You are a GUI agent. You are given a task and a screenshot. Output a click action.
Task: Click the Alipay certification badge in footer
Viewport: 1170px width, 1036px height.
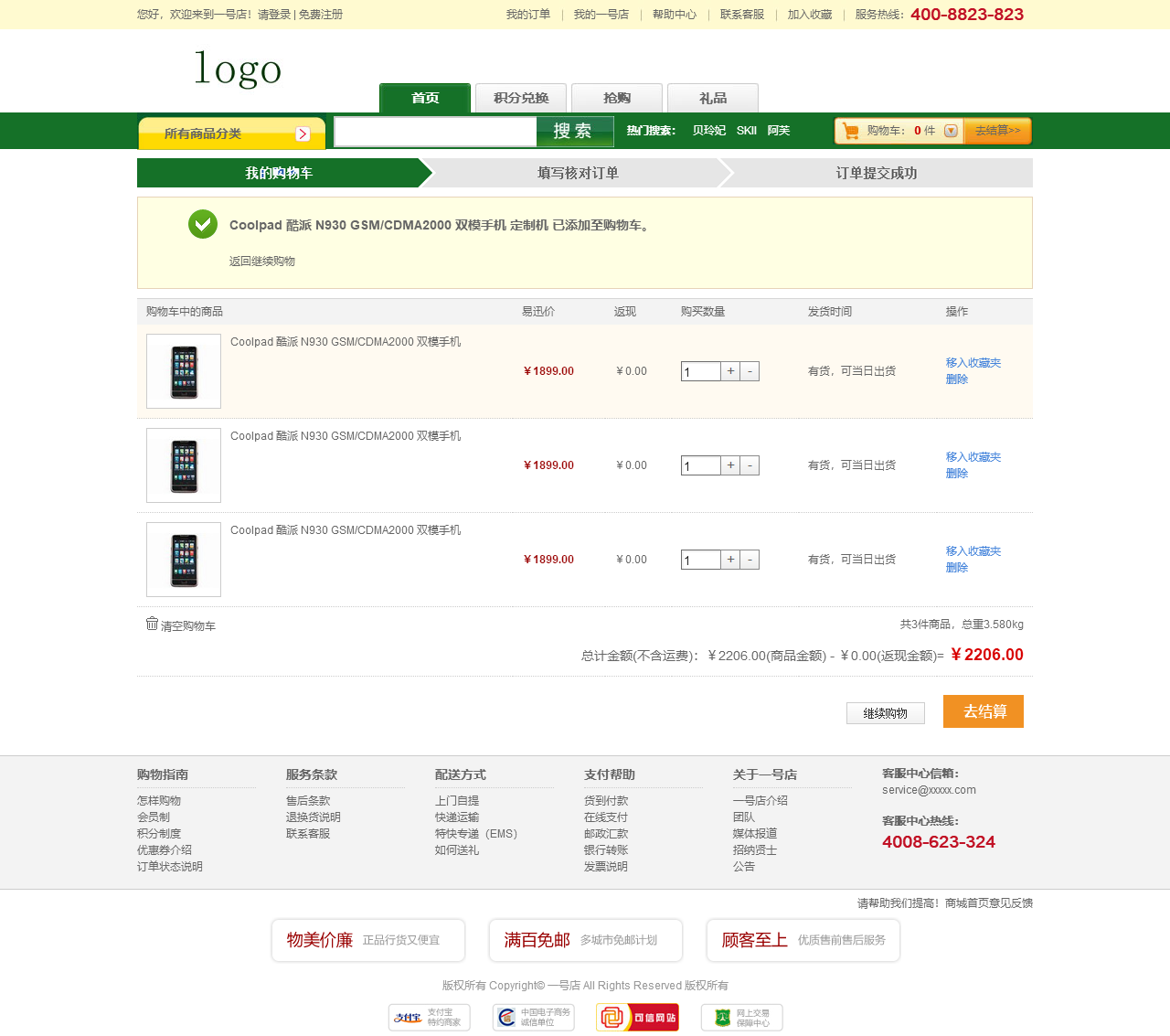pos(430,1017)
